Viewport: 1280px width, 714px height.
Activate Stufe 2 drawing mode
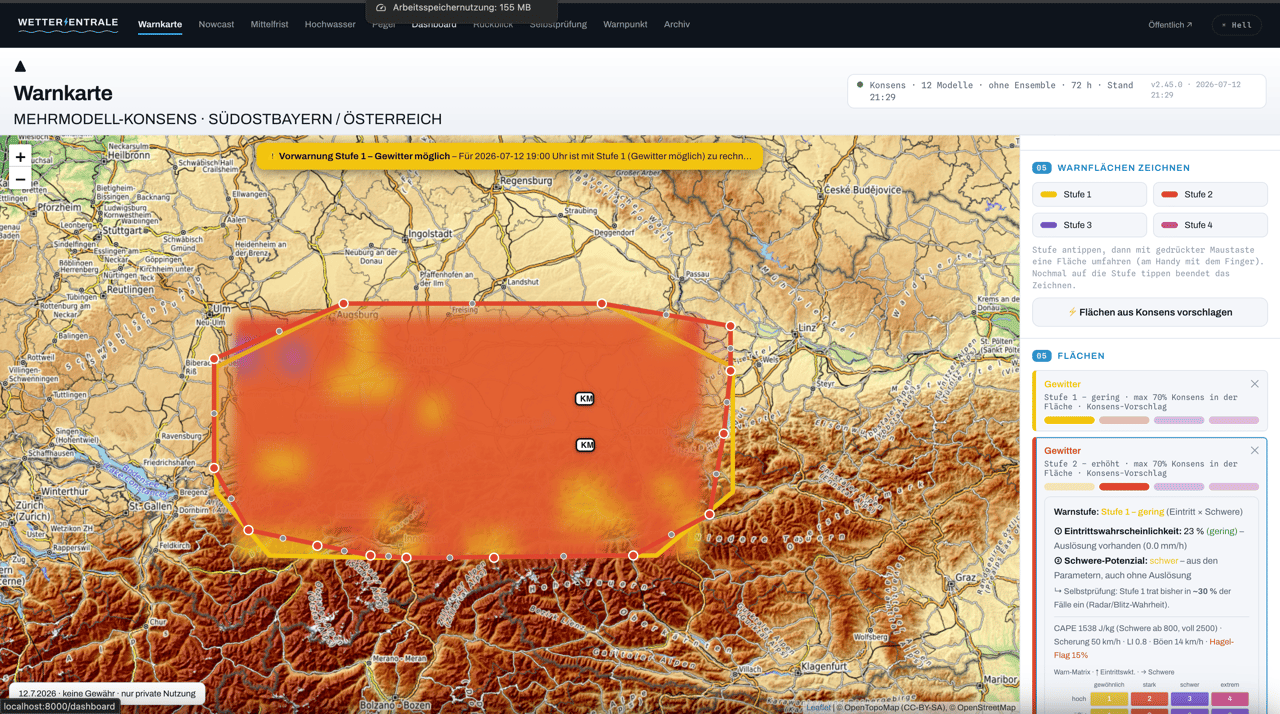[1210, 194]
